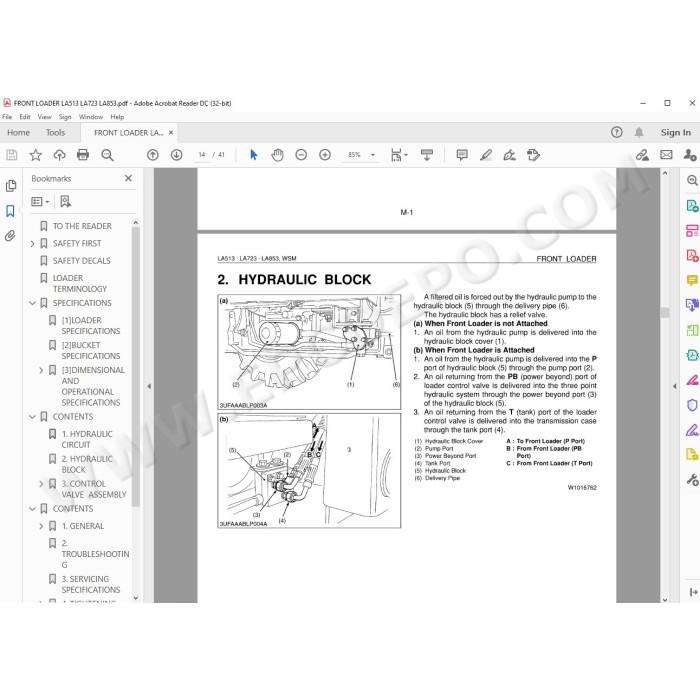This screenshot has width=700, height=700.
Task: Share a link to file
Action: 642,155
